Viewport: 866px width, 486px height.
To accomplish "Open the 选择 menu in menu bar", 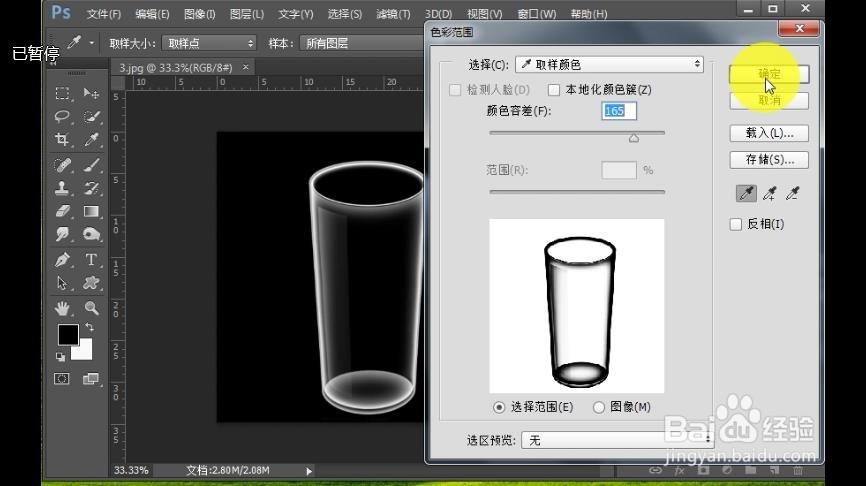I will (x=345, y=14).
